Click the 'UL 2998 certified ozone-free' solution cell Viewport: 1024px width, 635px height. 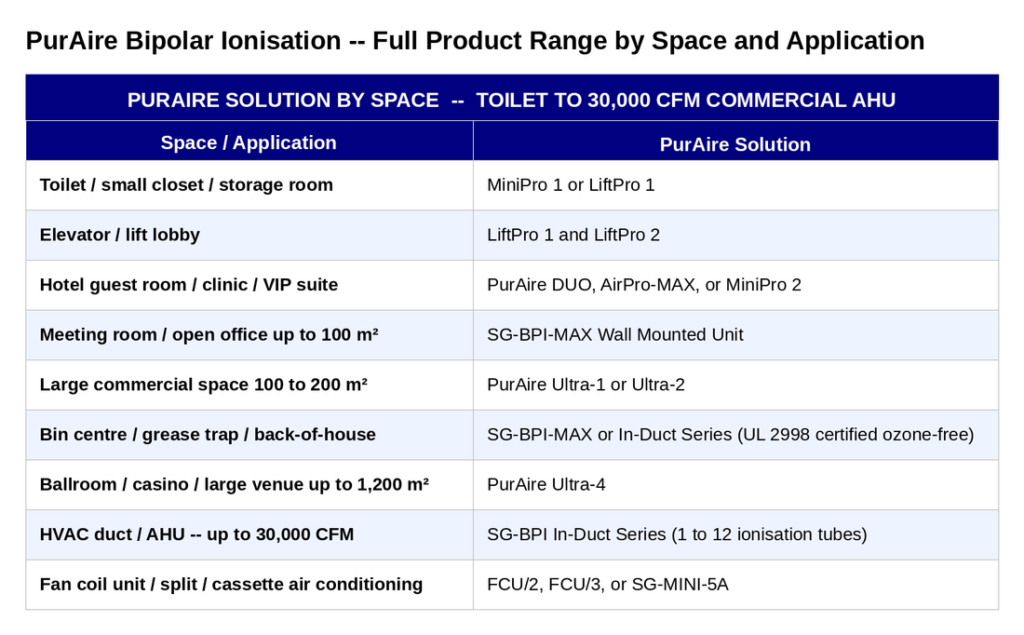pyautogui.click(x=735, y=435)
